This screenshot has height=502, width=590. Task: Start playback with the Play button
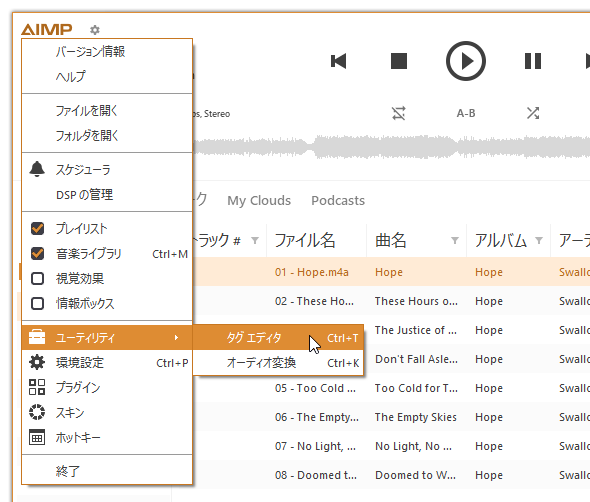(466, 61)
